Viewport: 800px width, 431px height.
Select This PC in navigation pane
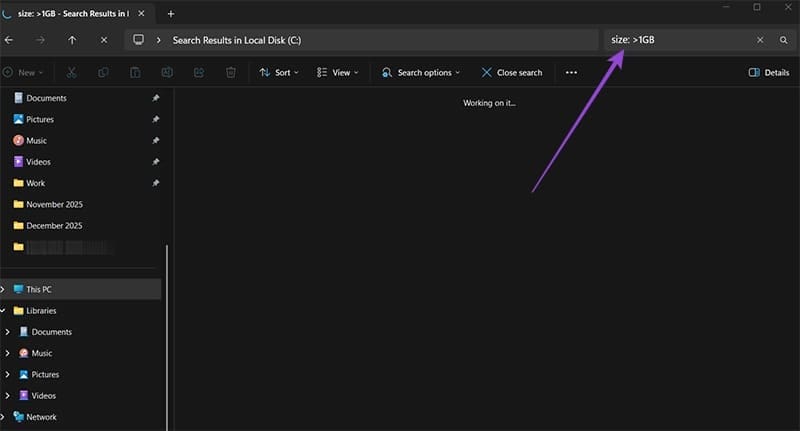[x=39, y=289]
